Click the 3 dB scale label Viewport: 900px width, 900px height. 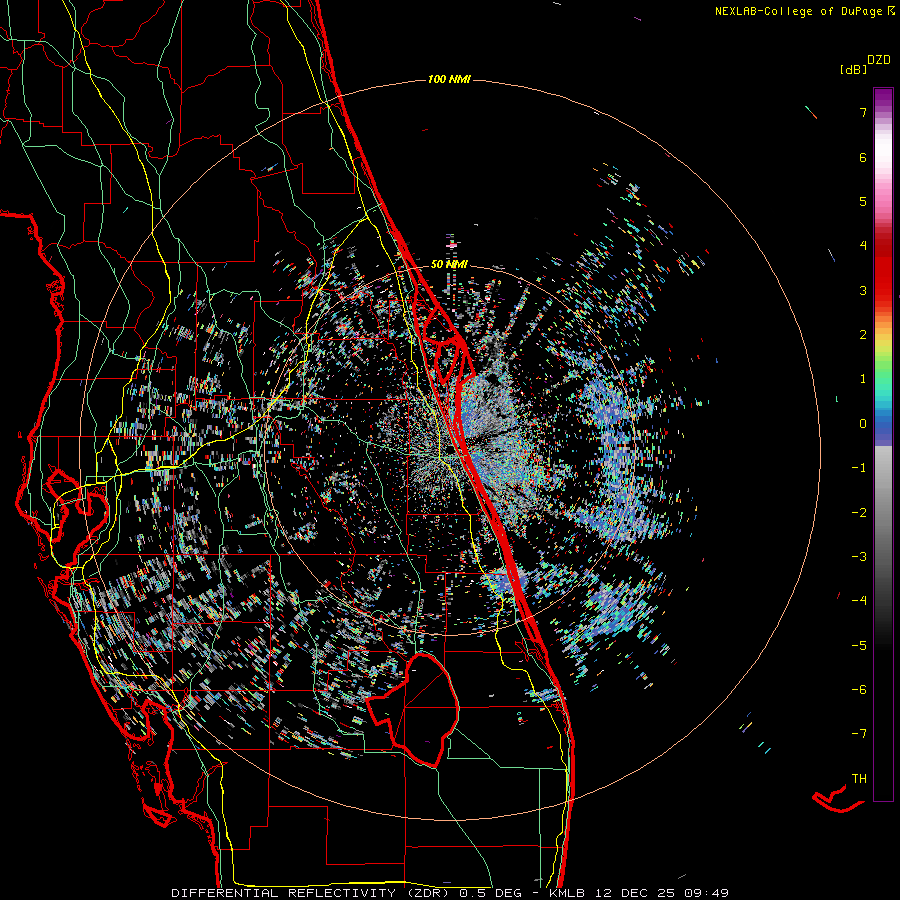click(x=863, y=290)
